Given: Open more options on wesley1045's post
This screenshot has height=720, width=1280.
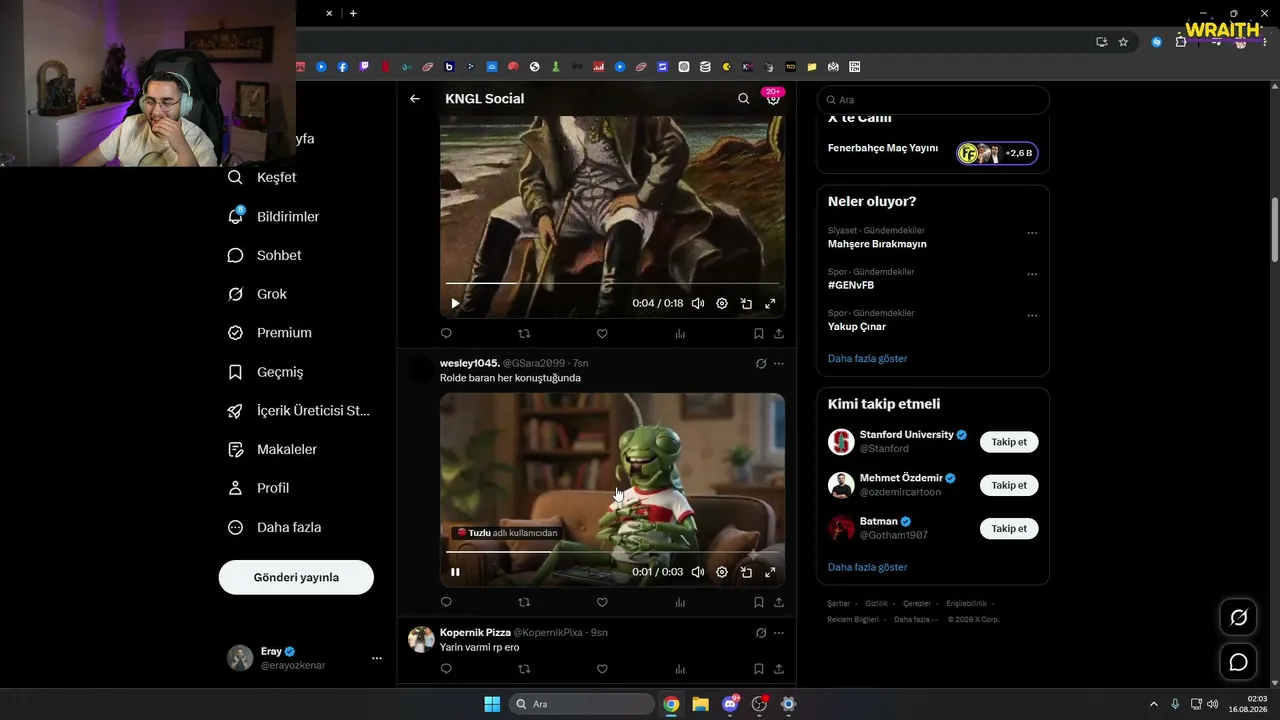Looking at the screenshot, I should pos(779,364).
